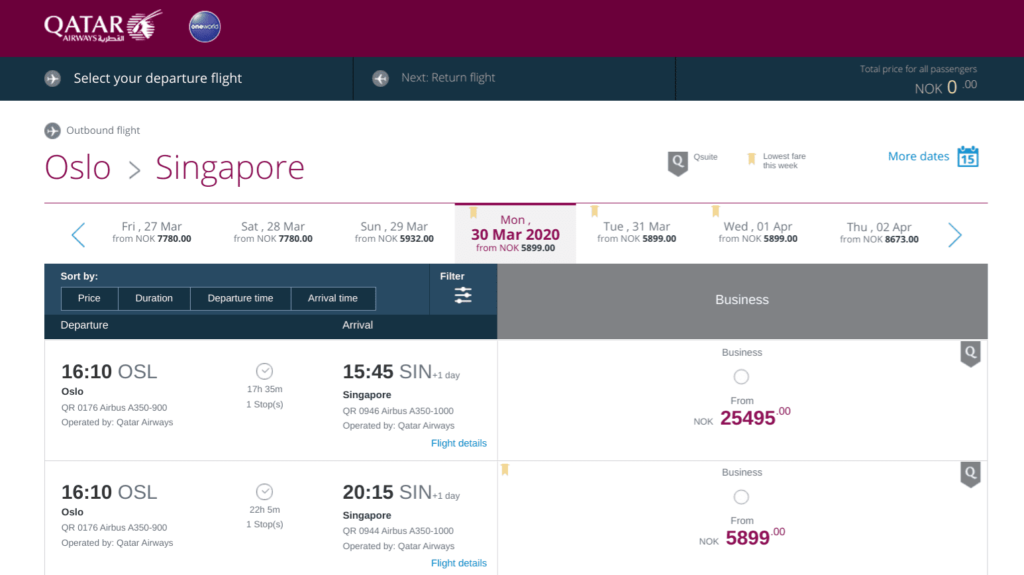Image resolution: width=1024 pixels, height=575 pixels.
Task: Click Qsuite badge on 25495 fare
Action: (x=969, y=354)
